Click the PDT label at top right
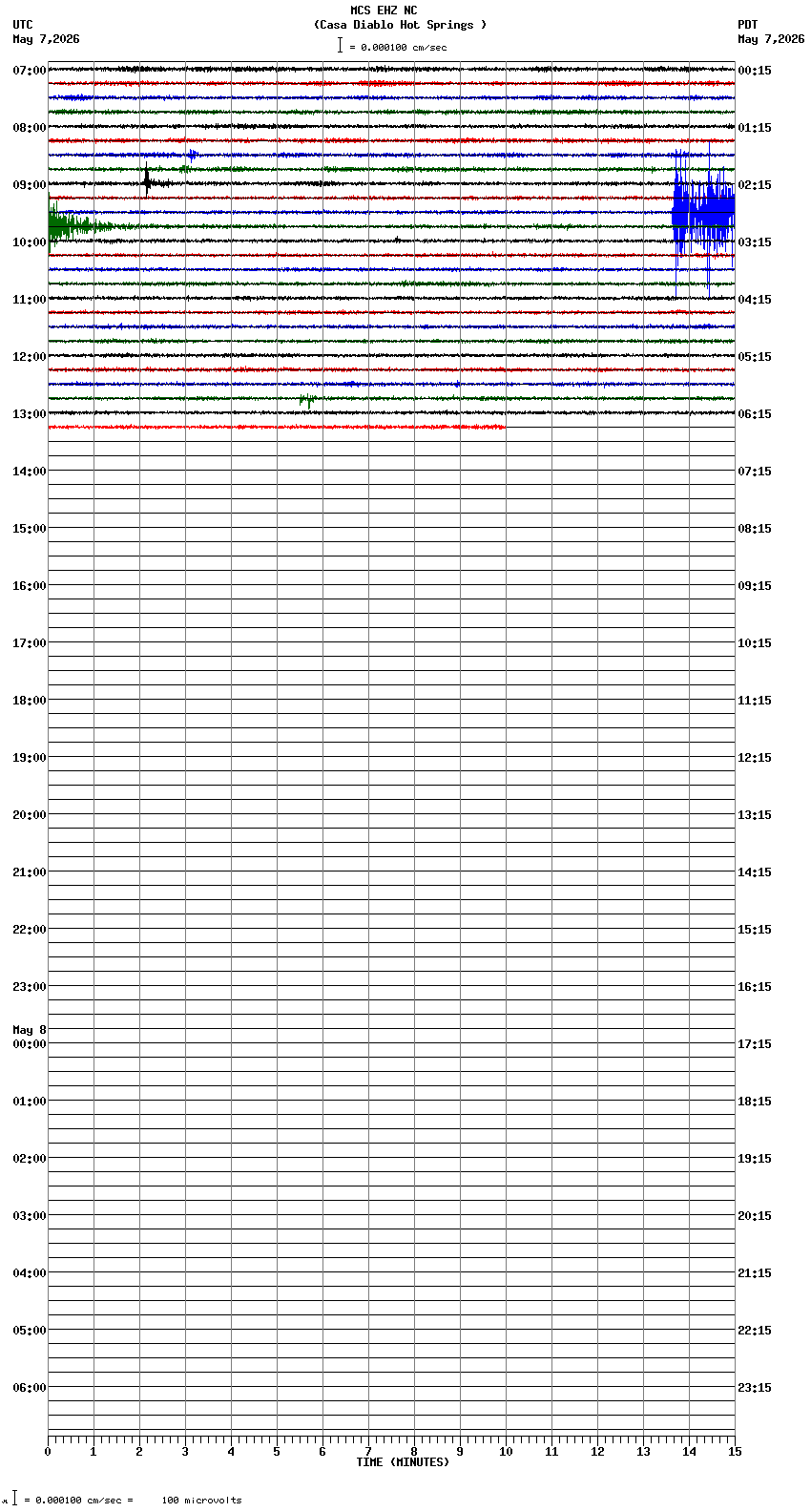Image resolution: width=811 pixels, height=1512 pixels. [x=748, y=25]
